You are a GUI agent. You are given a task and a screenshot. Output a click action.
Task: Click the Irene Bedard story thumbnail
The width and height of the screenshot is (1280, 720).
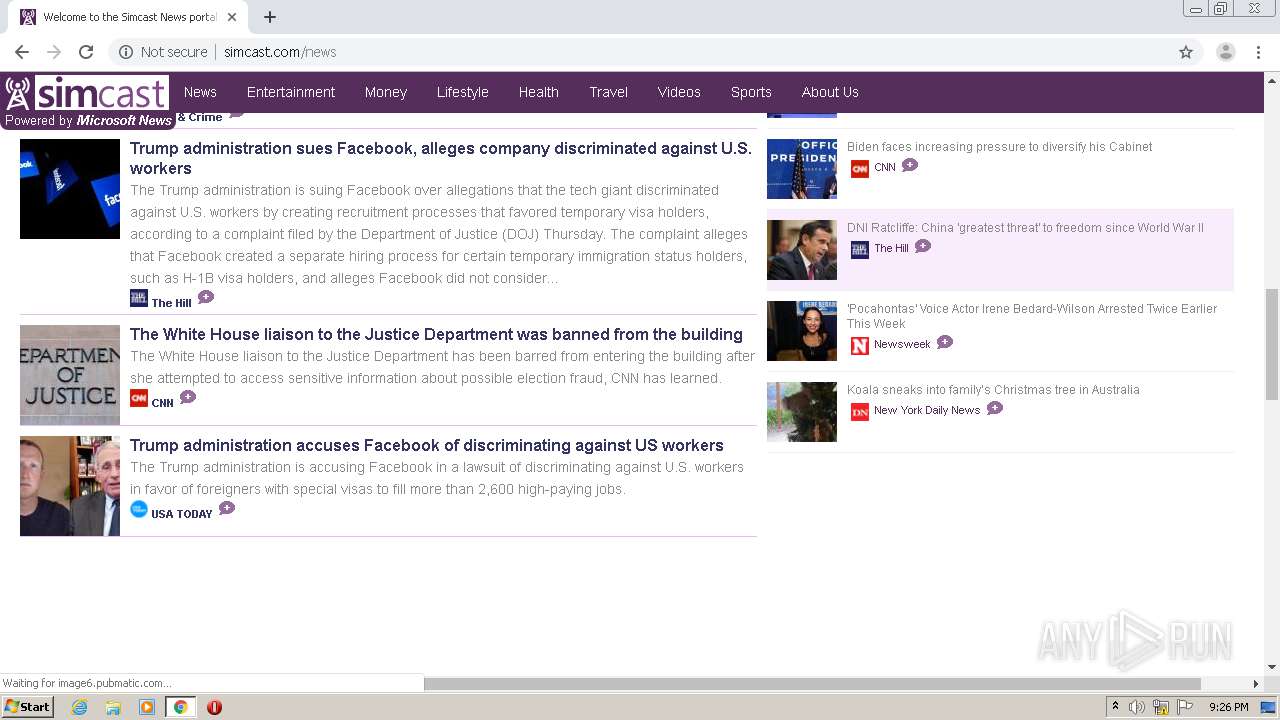pyautogui.click(x=802, y=331)
